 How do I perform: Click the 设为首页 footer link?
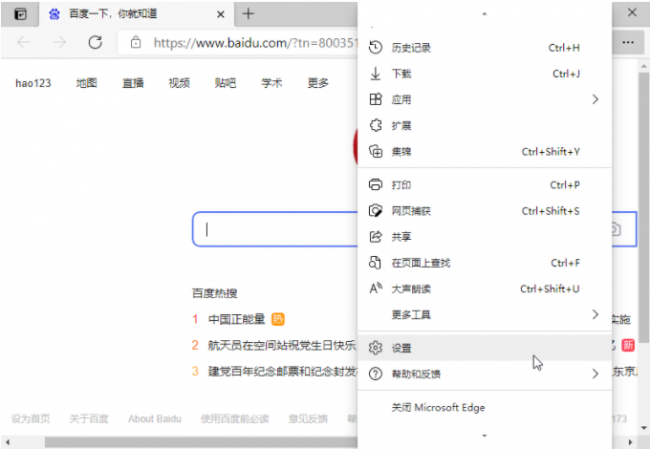pyautogui.click(x=31, y=419)
